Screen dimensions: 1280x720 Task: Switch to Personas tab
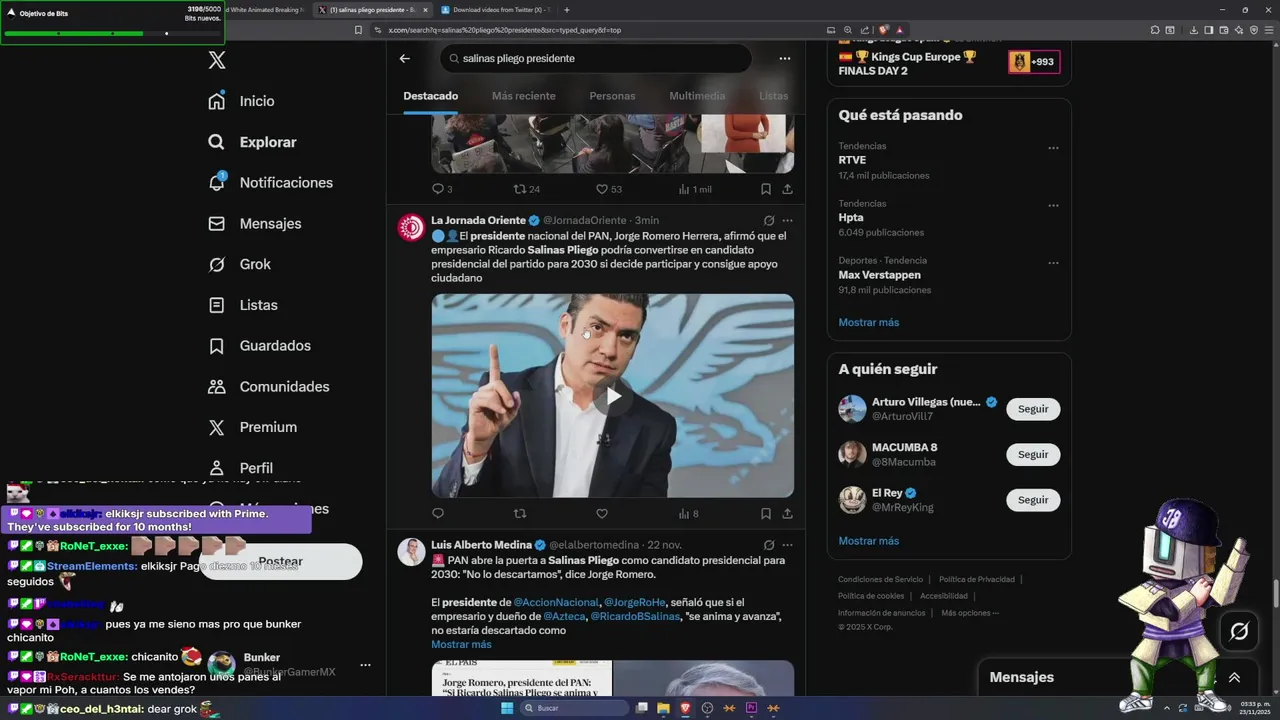[612, 96]
